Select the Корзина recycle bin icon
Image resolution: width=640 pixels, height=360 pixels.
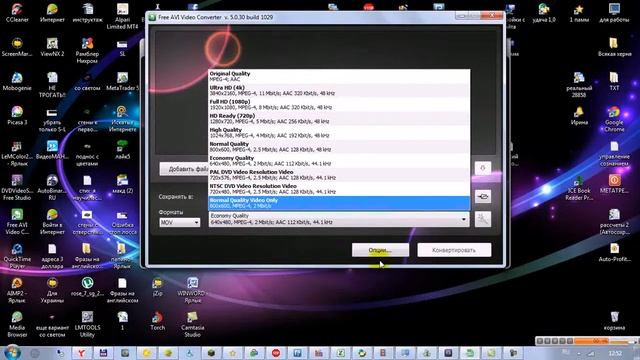pos(614,321)
